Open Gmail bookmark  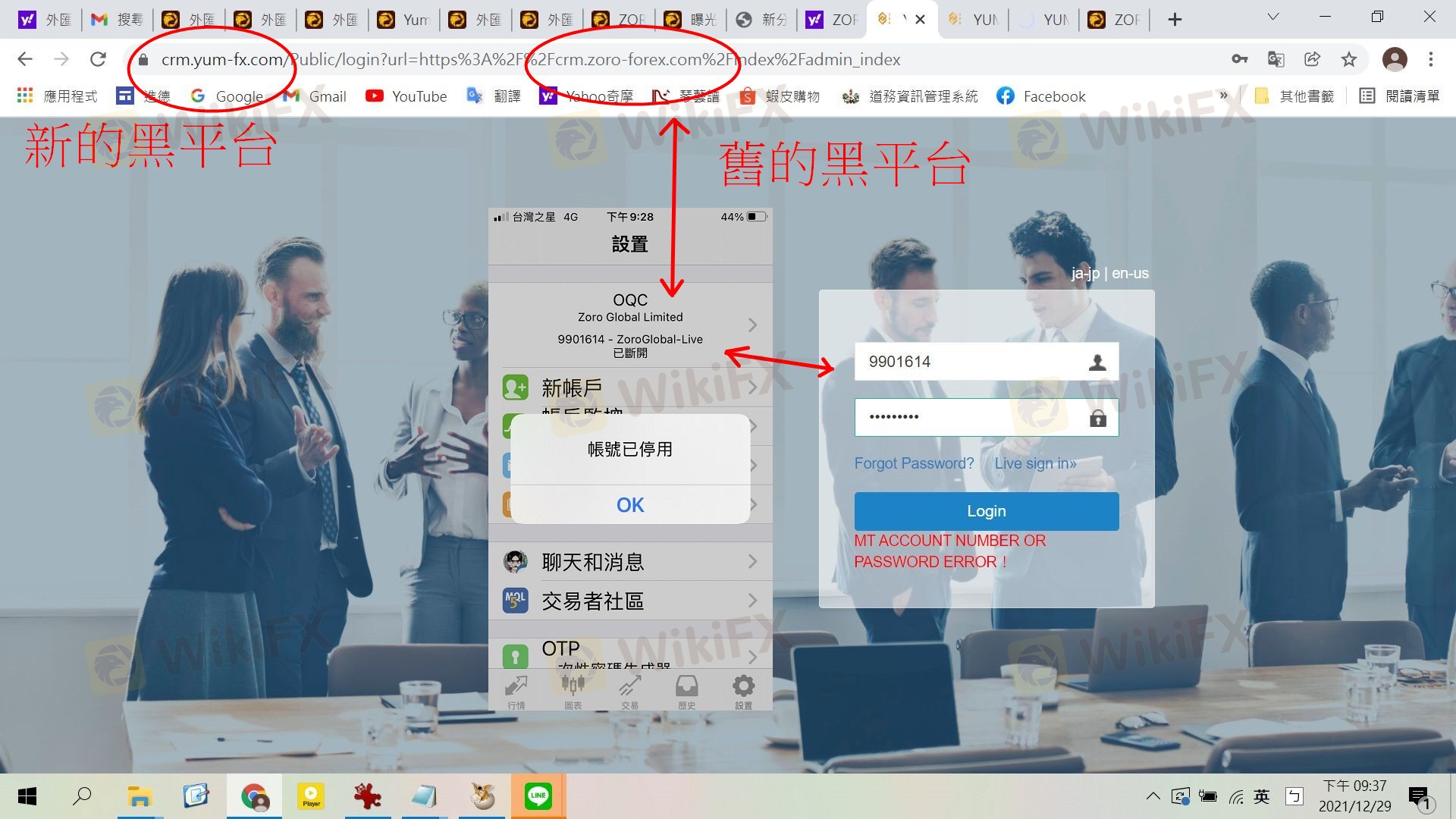(x=315, y=96)
